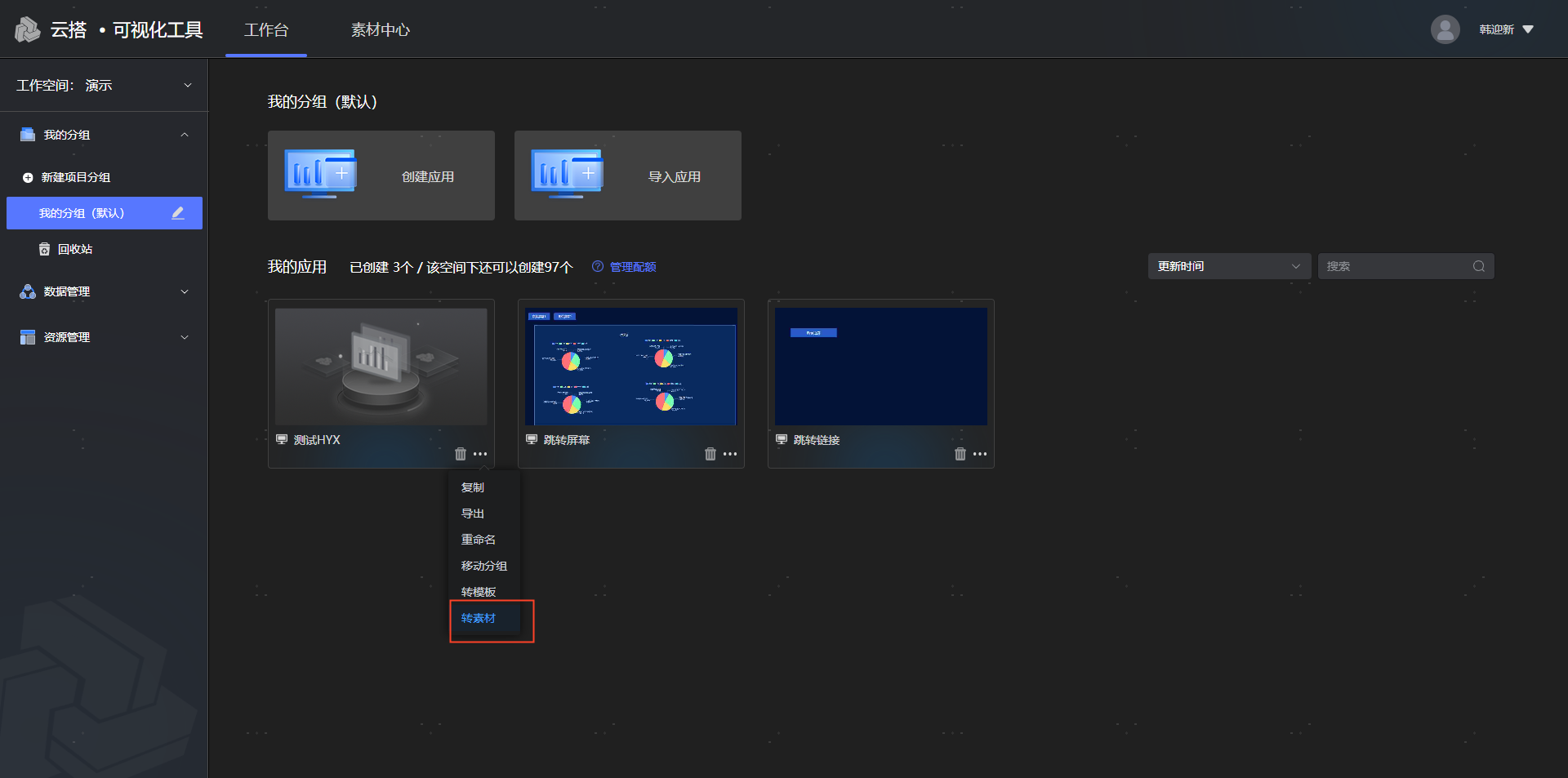Select 重命名 in the context menu
1568x778 pixels.
click(x=479, y=540)
